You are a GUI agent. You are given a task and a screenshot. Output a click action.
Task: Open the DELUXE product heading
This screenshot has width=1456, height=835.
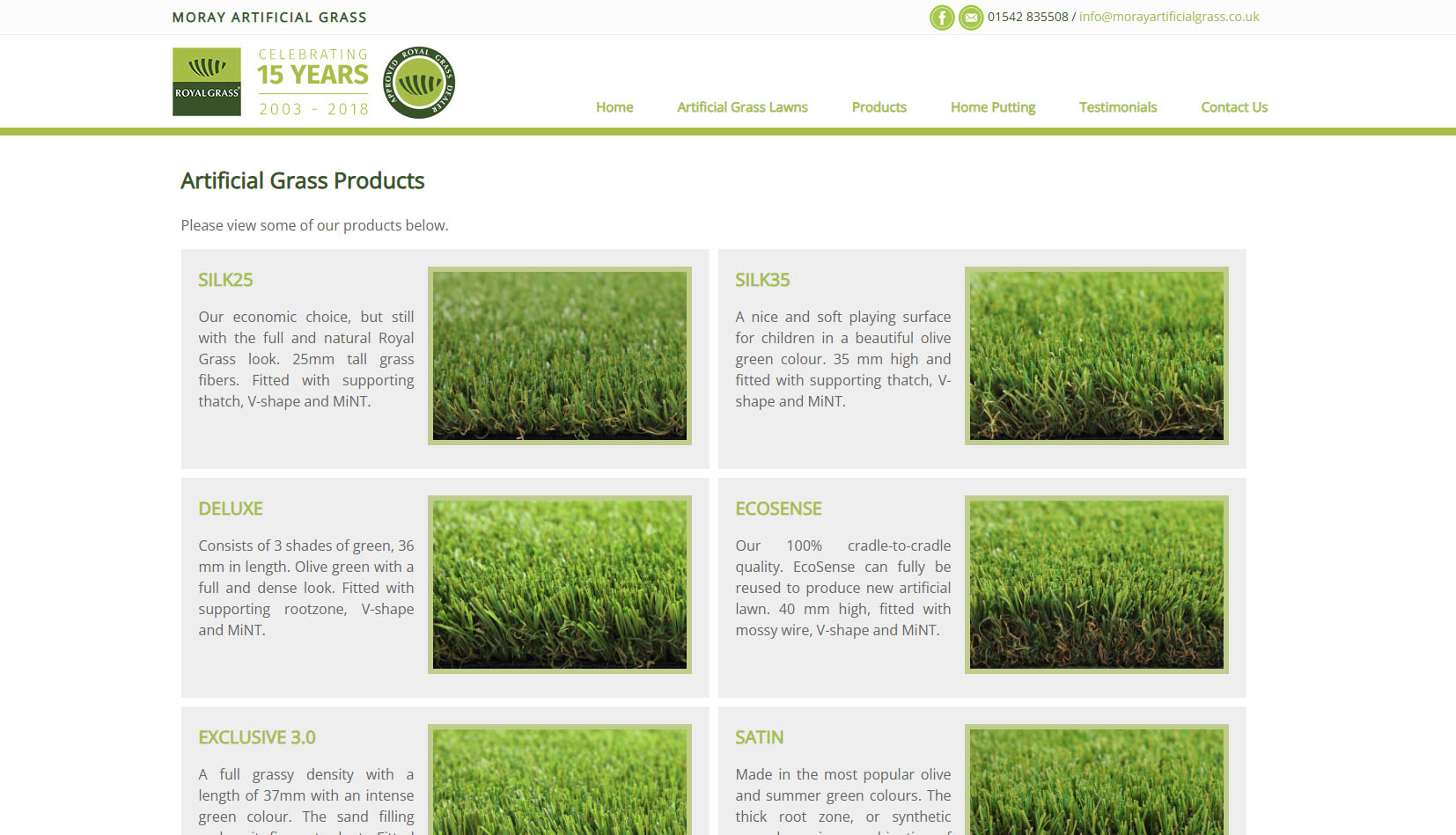tap(231, 509)
